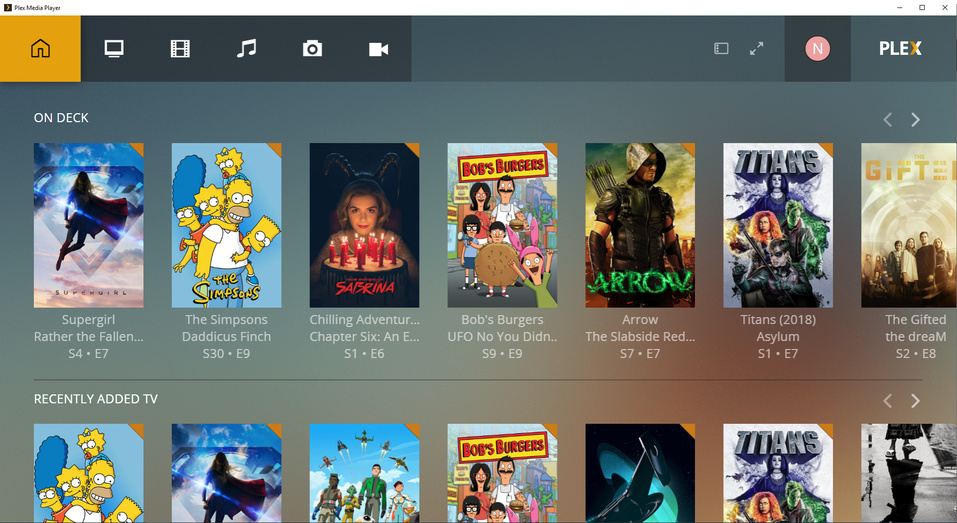Open the dark space-themed poster in Recently Added
The width and height of the screenshot is (957, 523).
pyautogui.click(x=640, y=473)
